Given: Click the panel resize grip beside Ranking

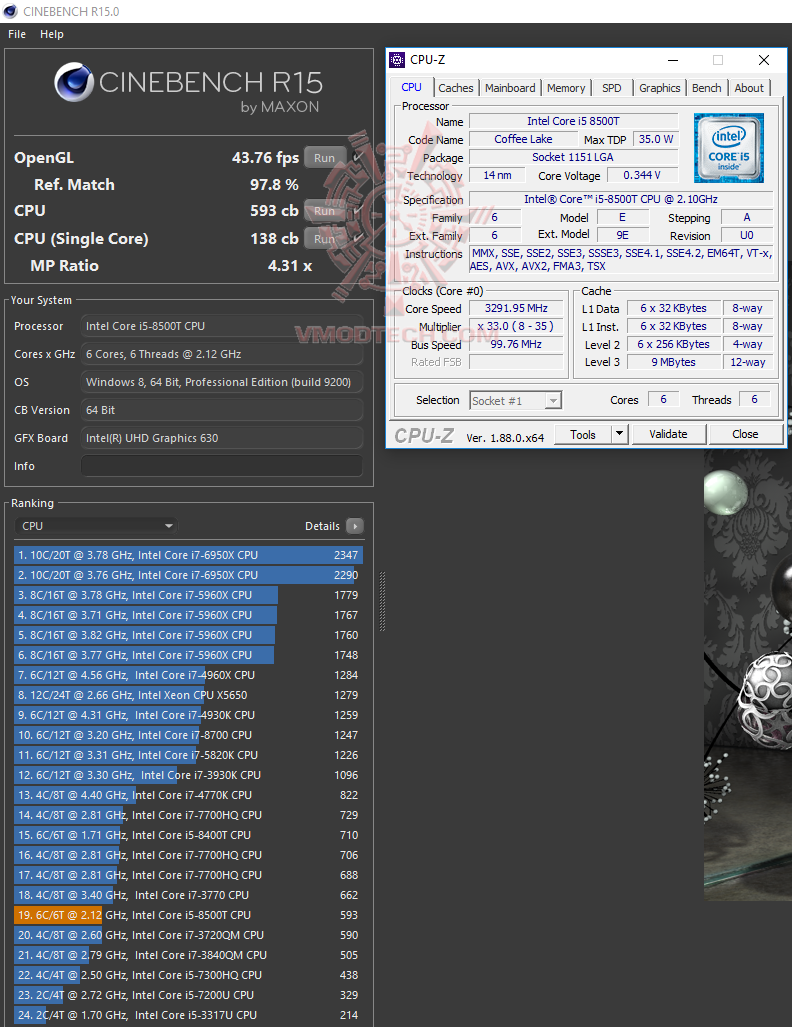Looking at the screenshot, I should (x=382, y=601).
